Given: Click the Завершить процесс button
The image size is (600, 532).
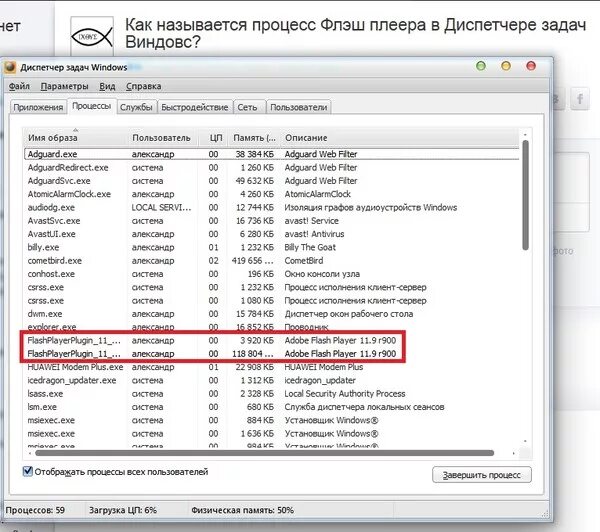Looking at the screenshot, I should (x=482, y=475).
